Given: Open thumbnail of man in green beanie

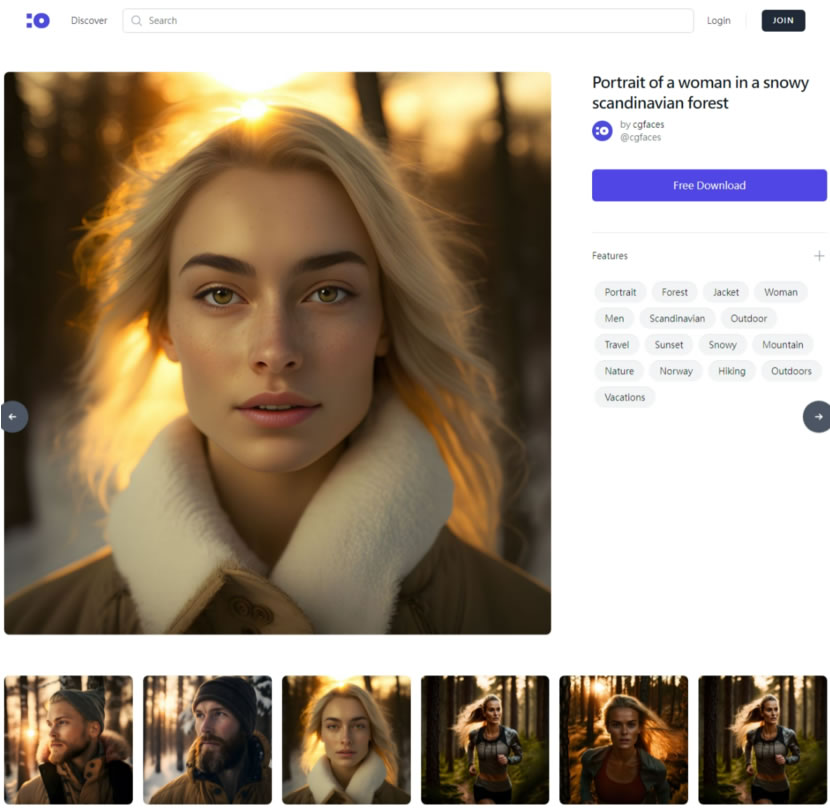Looking at the screenshot, I should [x=69, y=739].
